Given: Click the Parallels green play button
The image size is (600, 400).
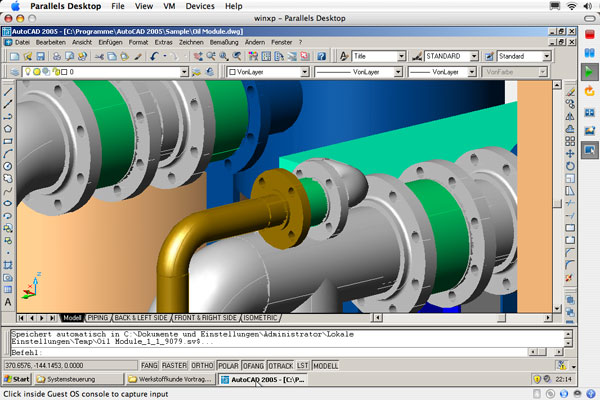Looking at the screenshot, I should (590, 72).
